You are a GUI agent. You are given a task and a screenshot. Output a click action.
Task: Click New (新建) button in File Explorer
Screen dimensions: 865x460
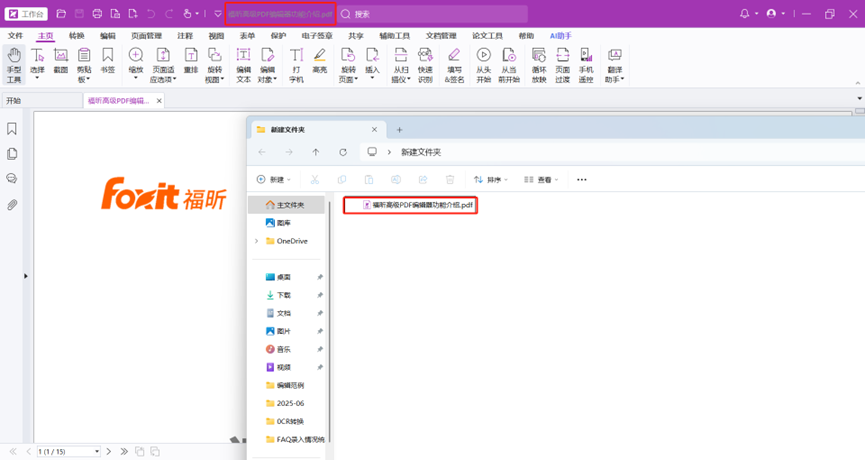[x=274, y=179]
